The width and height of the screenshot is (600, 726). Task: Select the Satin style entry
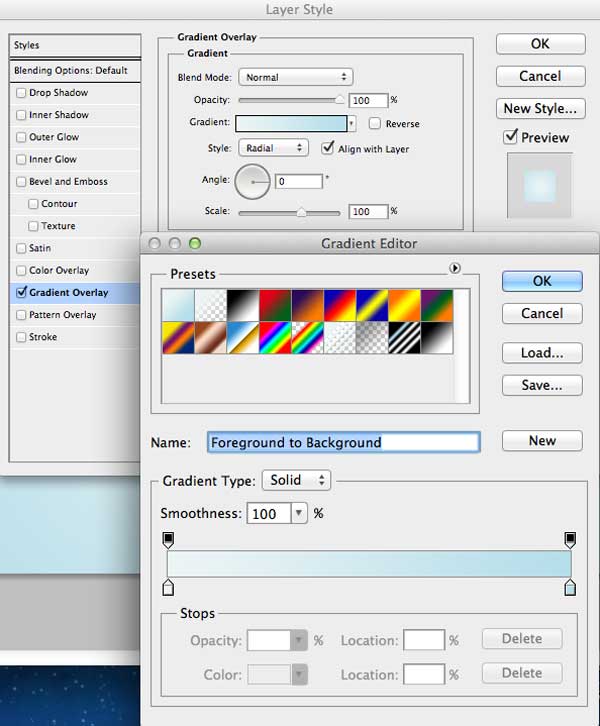click(40, 248)
